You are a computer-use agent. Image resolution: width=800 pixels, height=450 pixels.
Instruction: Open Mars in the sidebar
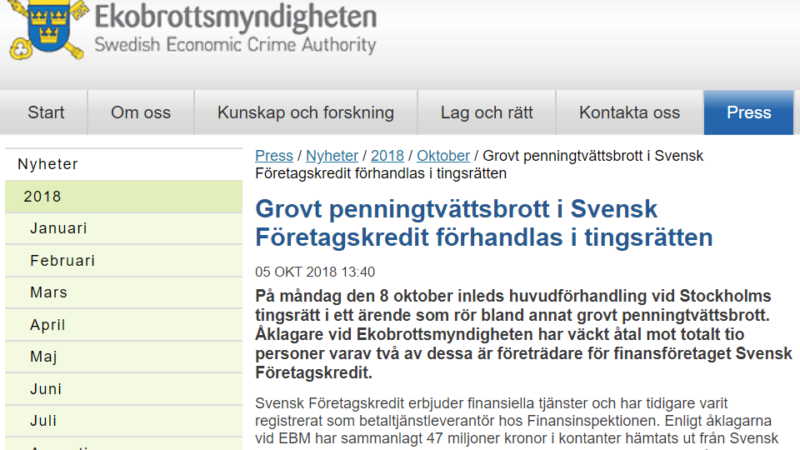point(123,292)
